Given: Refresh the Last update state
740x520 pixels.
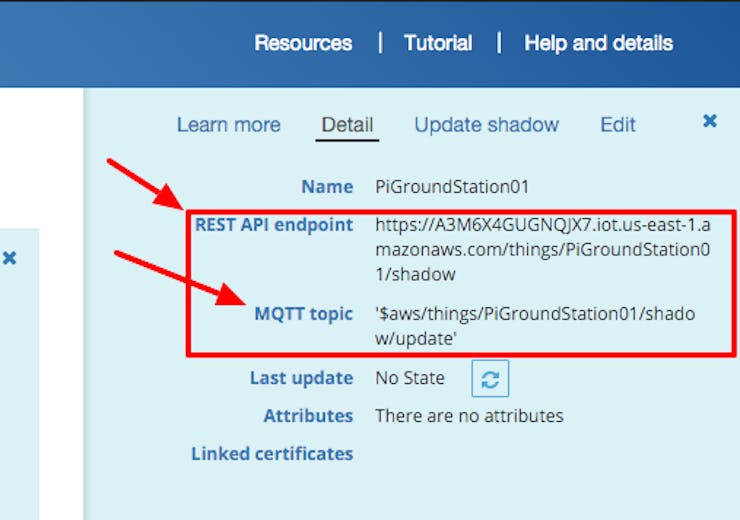Looking at the screenshot, I should click(490, 378).
